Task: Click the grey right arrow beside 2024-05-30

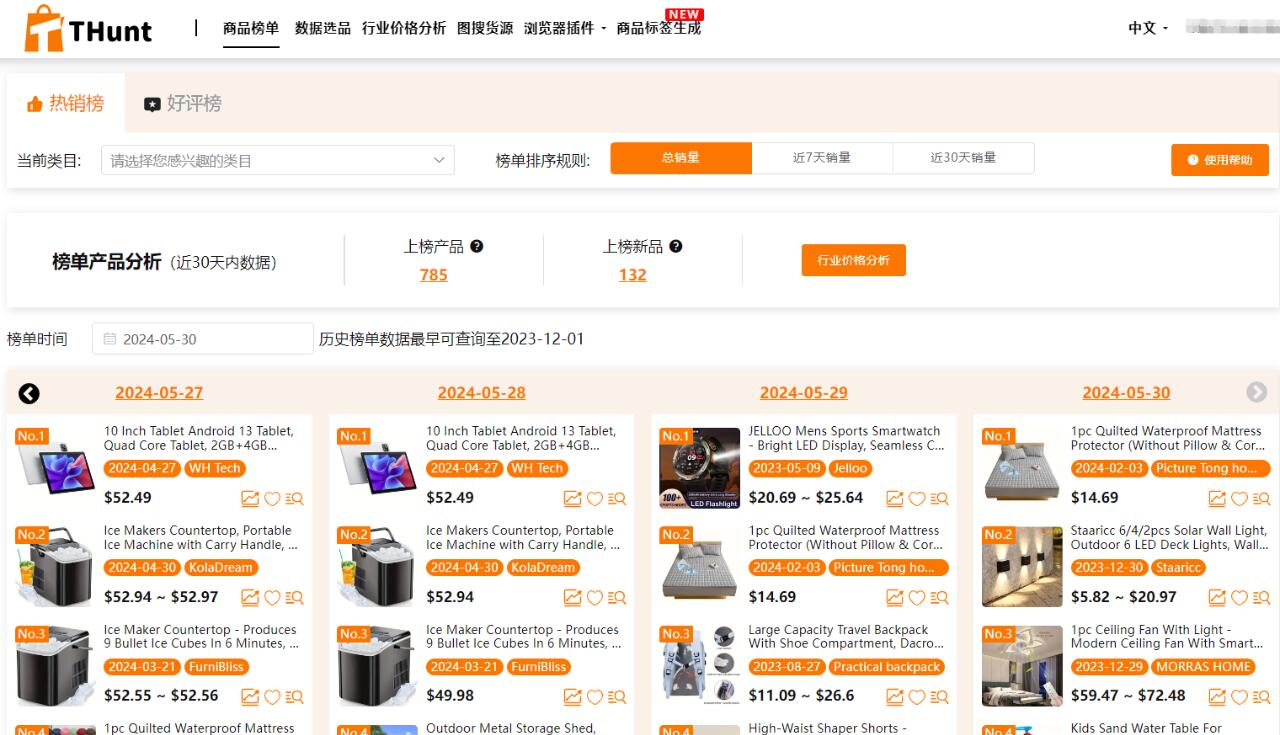Action: [1257, 392]
